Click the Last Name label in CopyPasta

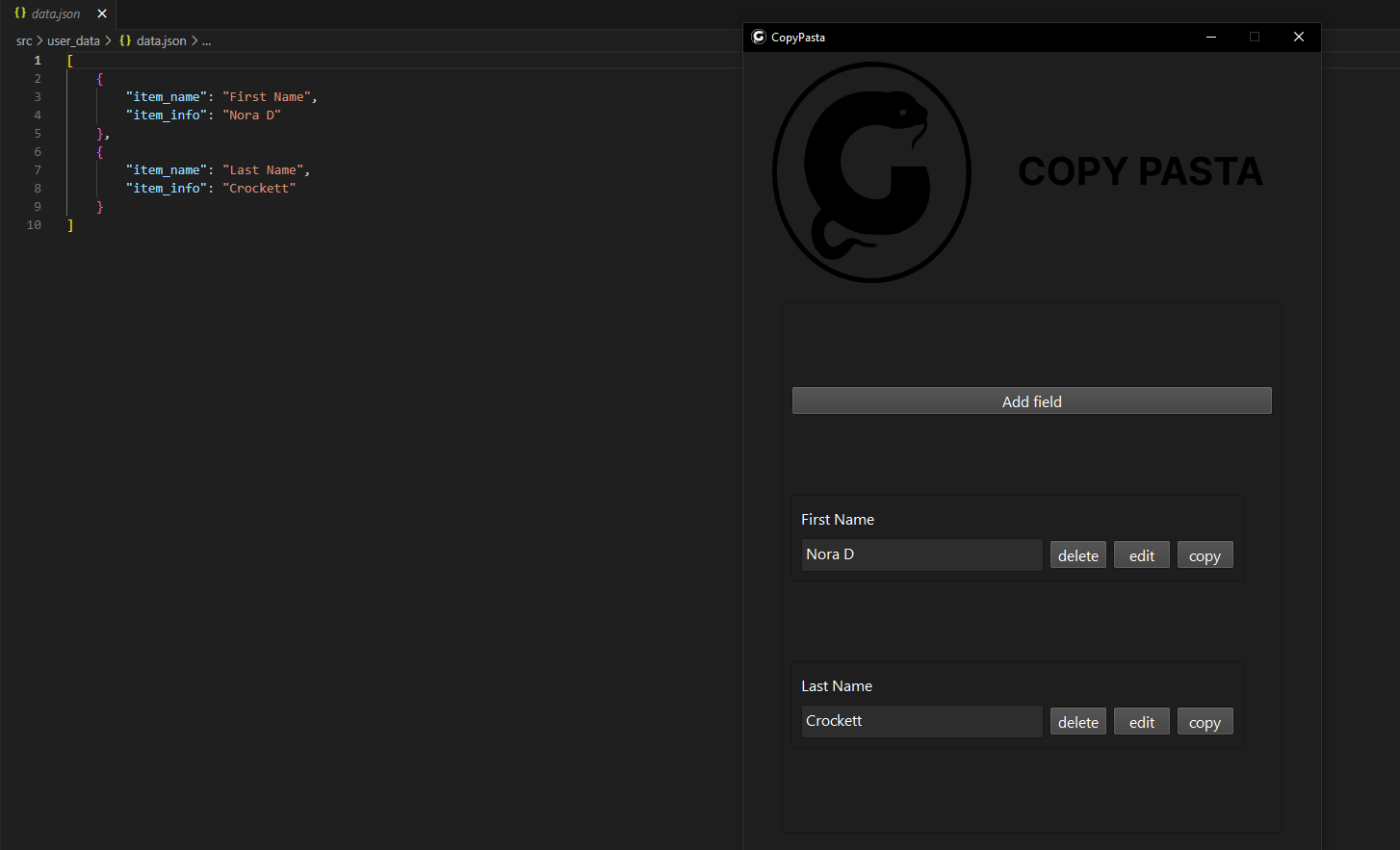point(837,686)
